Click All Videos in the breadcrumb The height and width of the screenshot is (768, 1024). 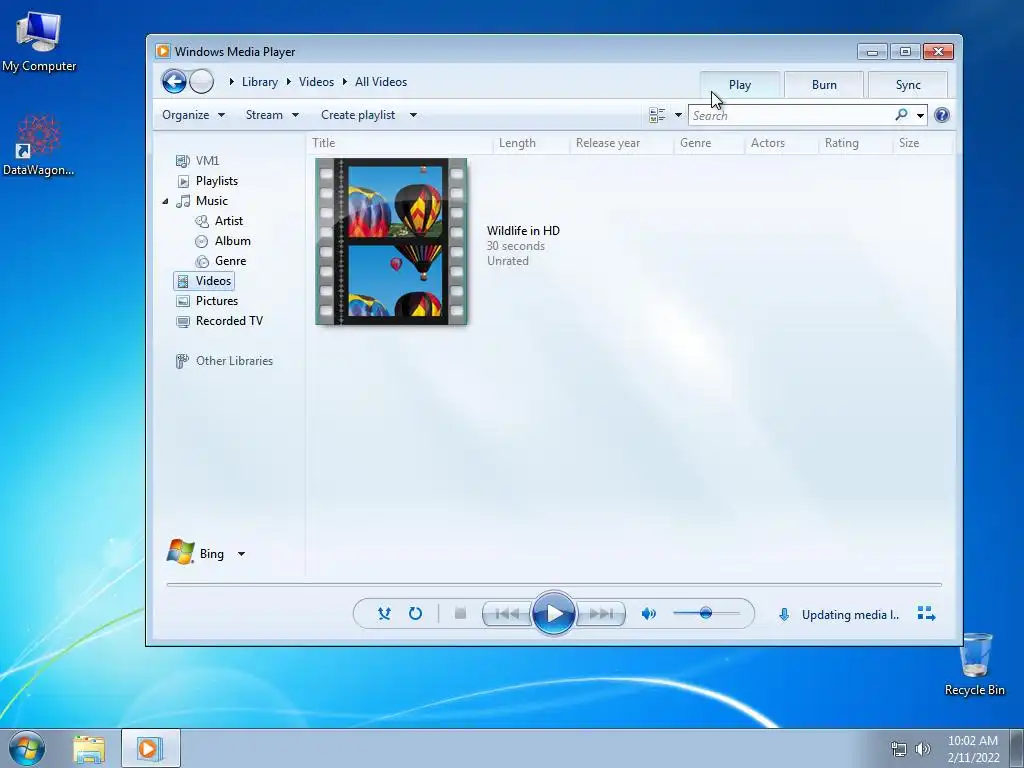point(381,82)
